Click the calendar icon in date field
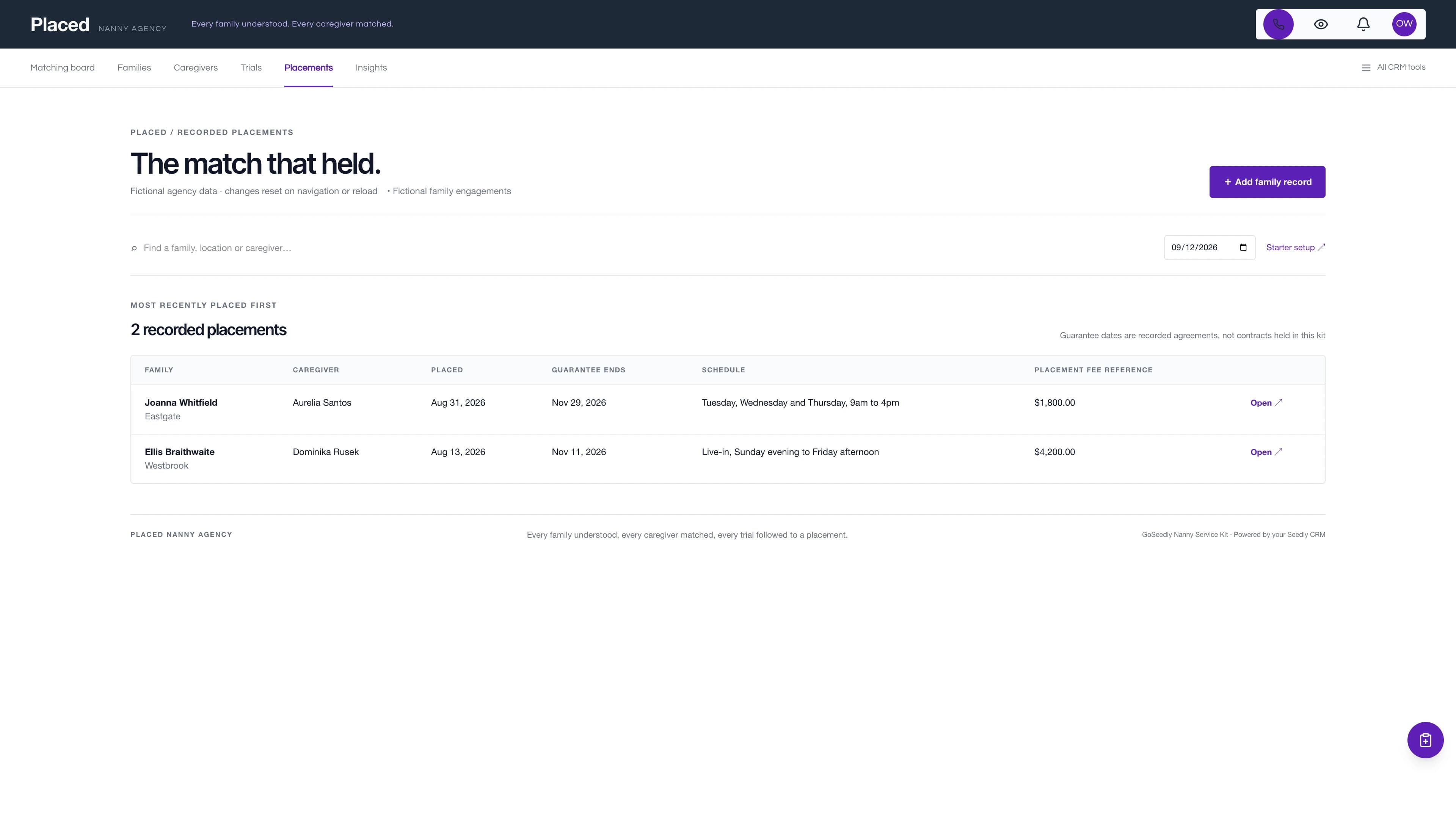This screenshot has height=819, width=1456. tap(1243, 248)
